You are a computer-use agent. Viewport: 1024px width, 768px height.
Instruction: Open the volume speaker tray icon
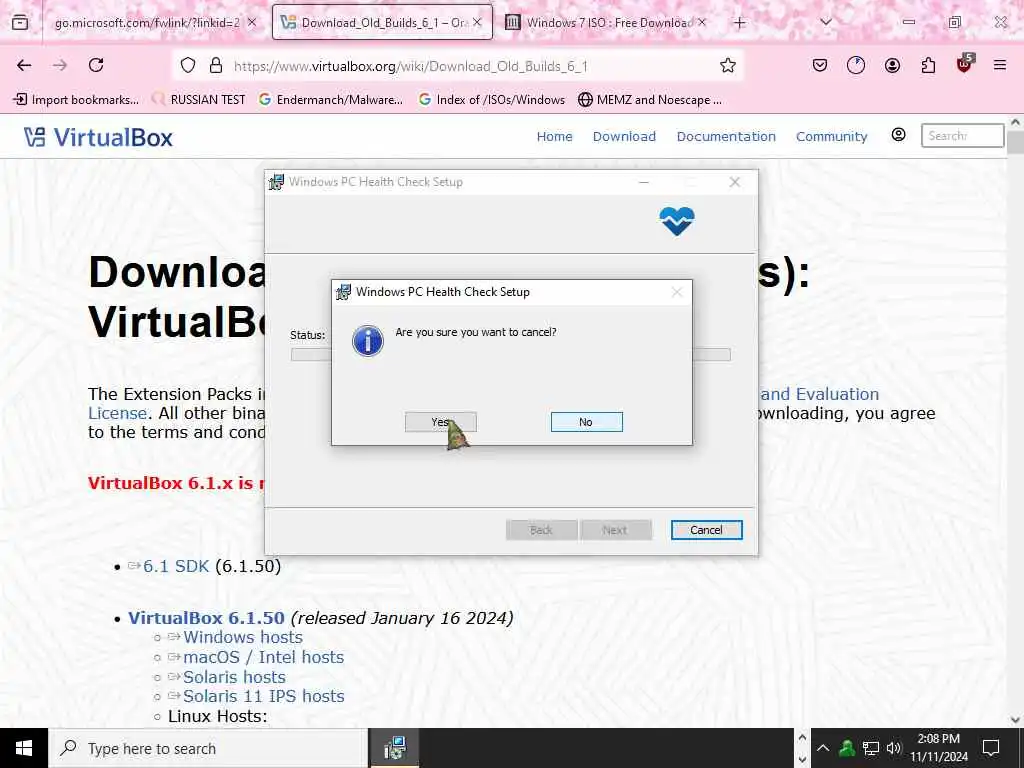(x=893, y=748)
